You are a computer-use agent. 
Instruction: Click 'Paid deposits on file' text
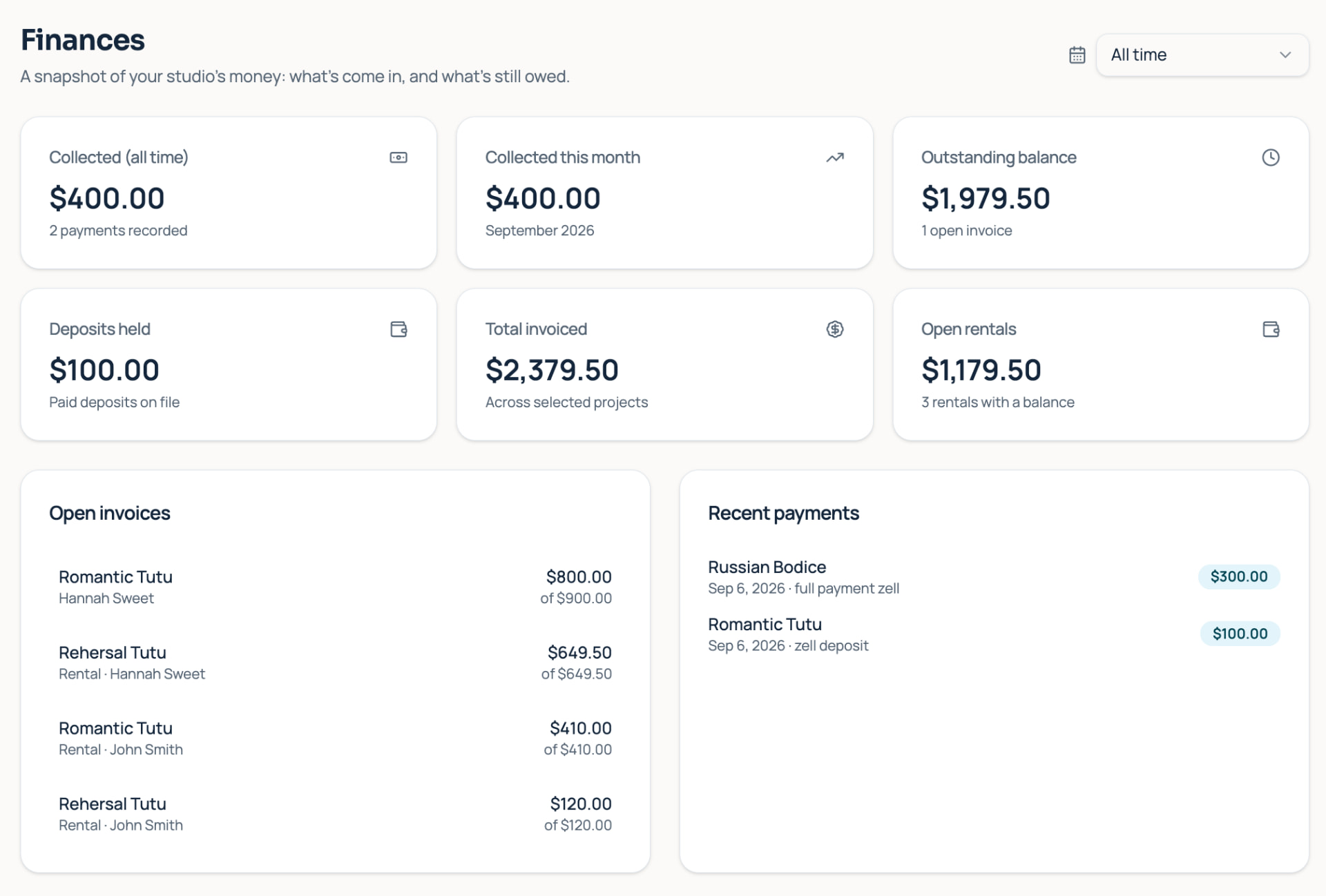[114, 402]
